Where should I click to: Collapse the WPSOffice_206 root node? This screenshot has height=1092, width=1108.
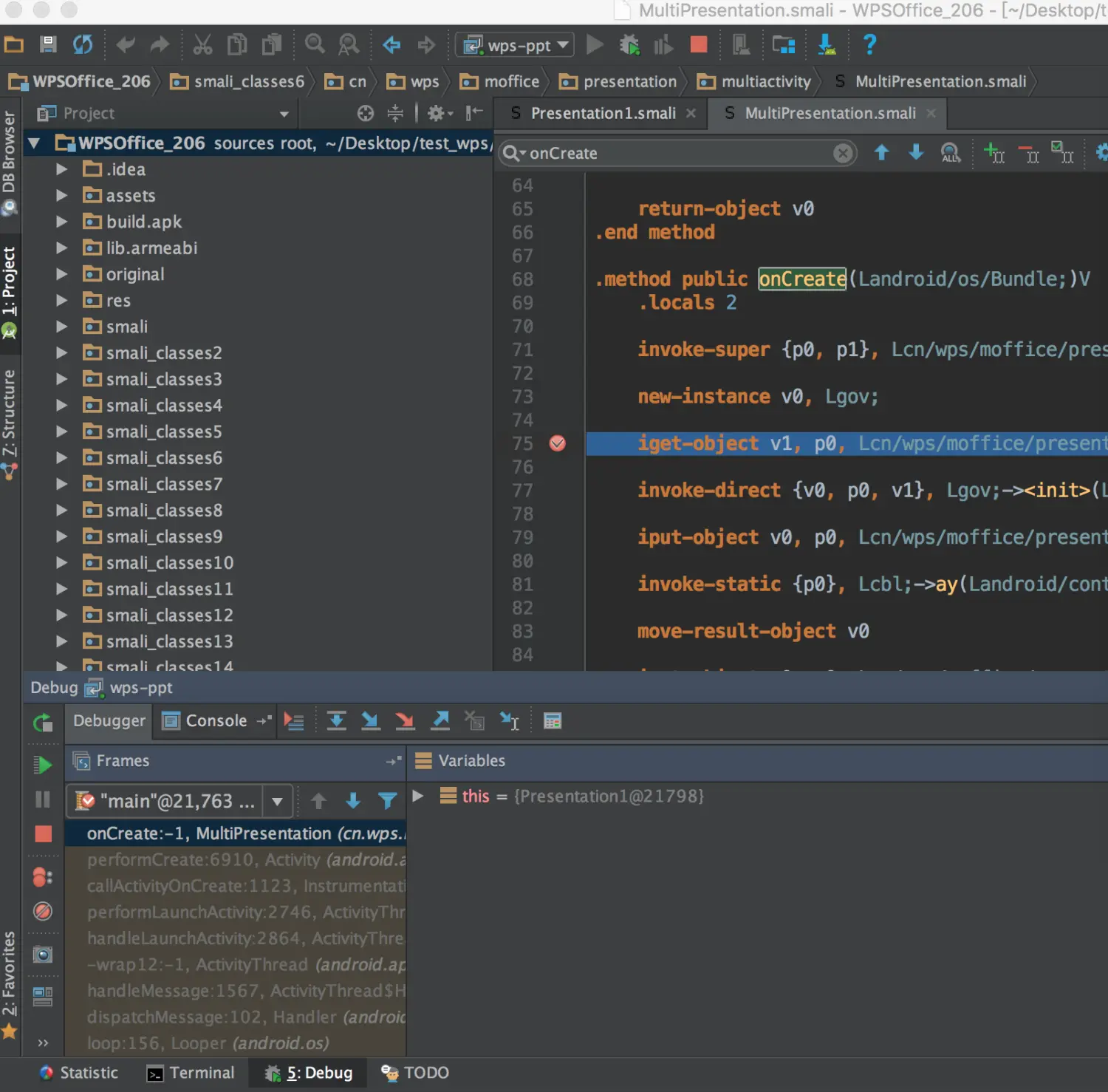(34, 143)
